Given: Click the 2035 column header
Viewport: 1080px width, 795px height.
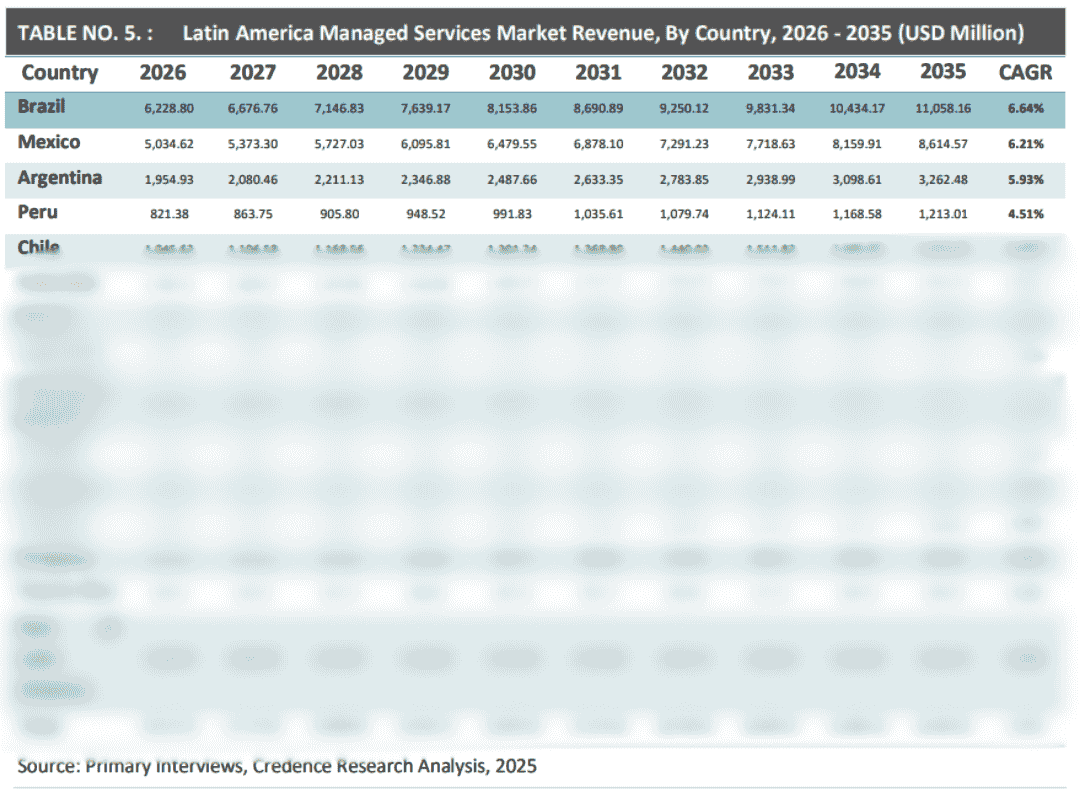Looking at the screenshot, I should point(942,71).
